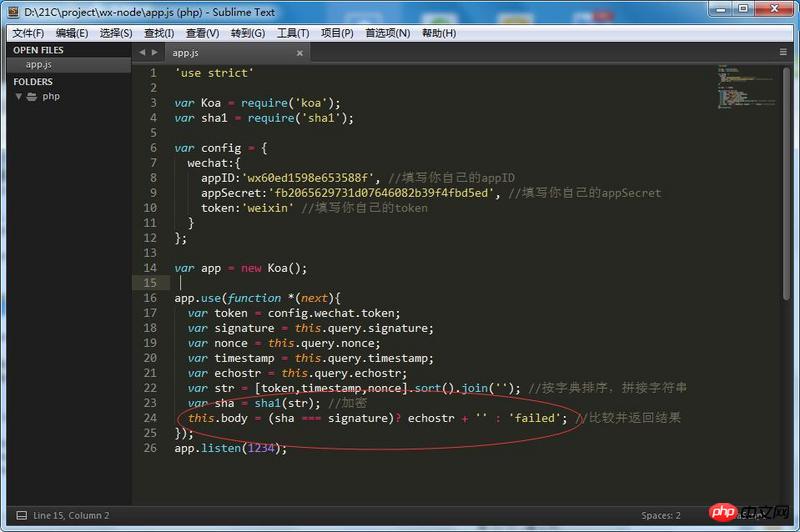This screenshot has height=532, width=800.
Task: Go to next tab with right arrow
Action: (155, 52)
